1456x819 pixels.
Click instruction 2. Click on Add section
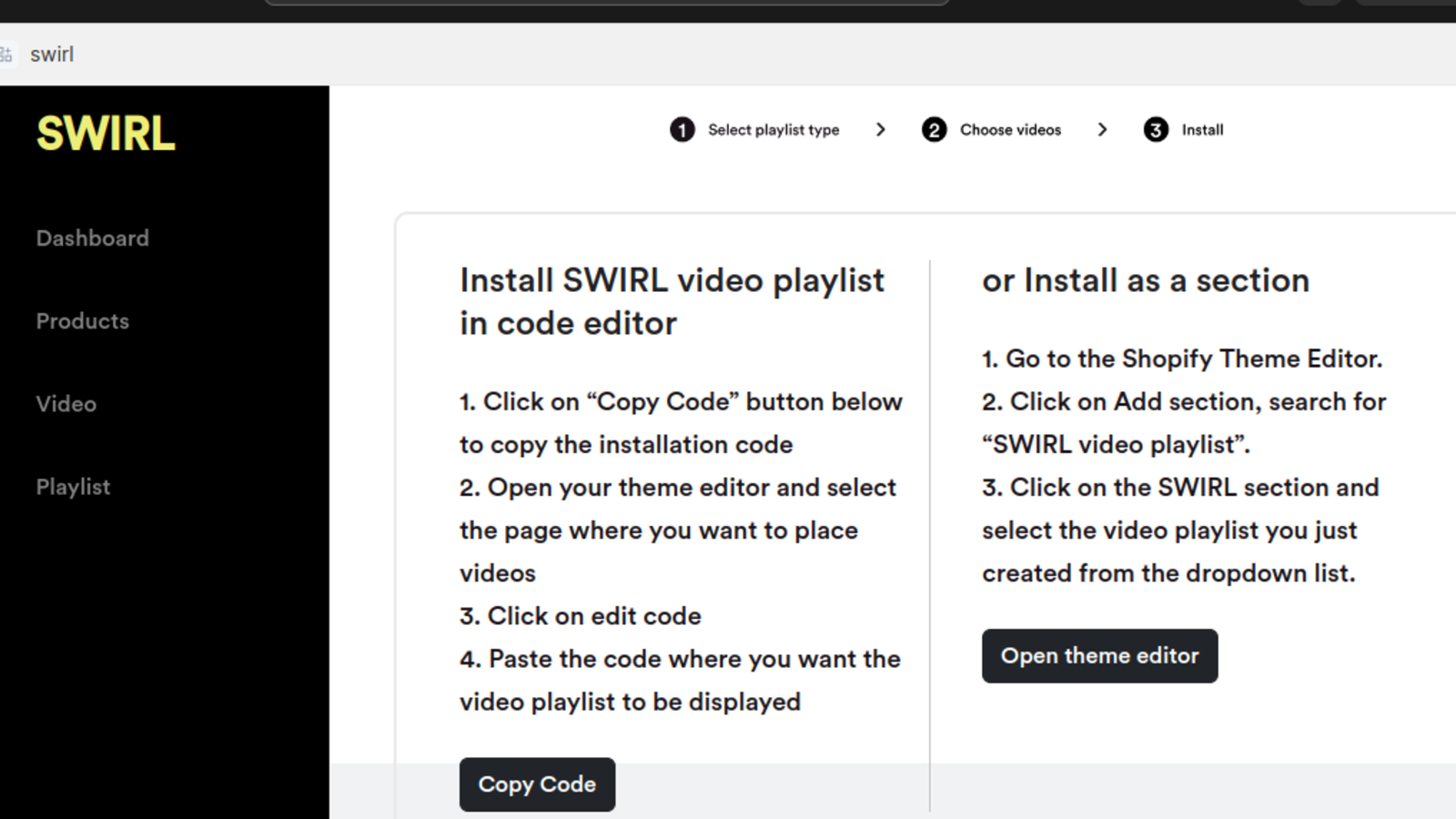[1184, 423]
